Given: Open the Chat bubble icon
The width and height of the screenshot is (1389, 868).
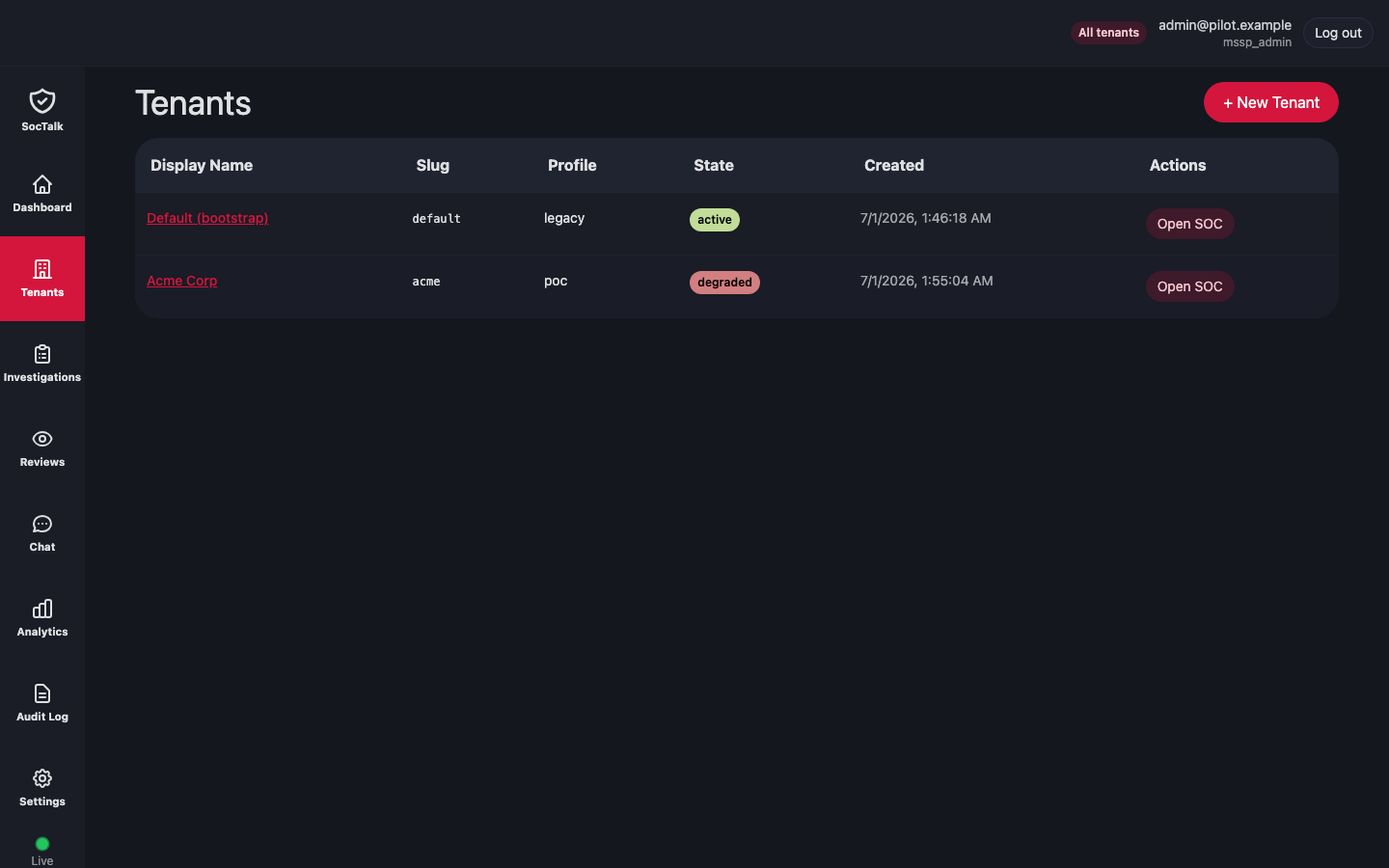Looking at the screenshot, I should (x=42, y=524).
